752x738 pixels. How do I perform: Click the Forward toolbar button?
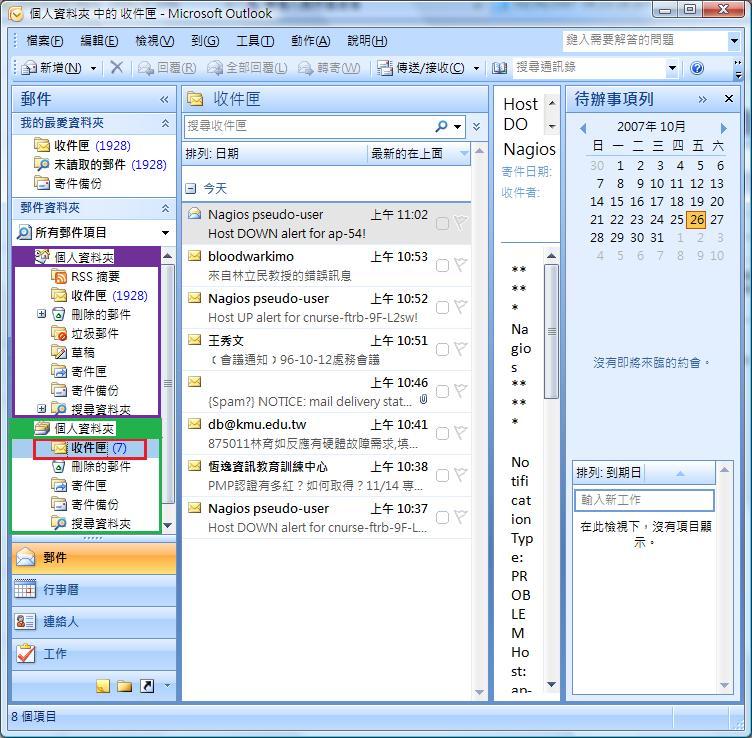329,68
